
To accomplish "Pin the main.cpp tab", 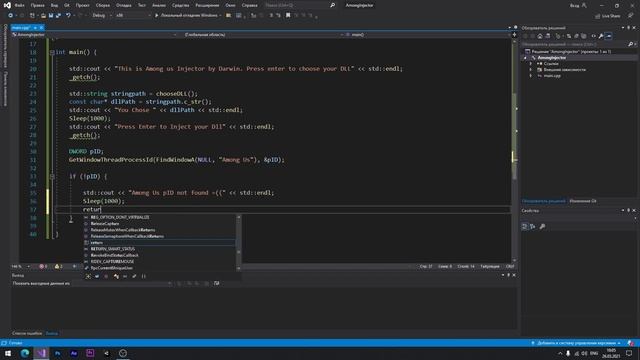I will [x=36, y=28].
